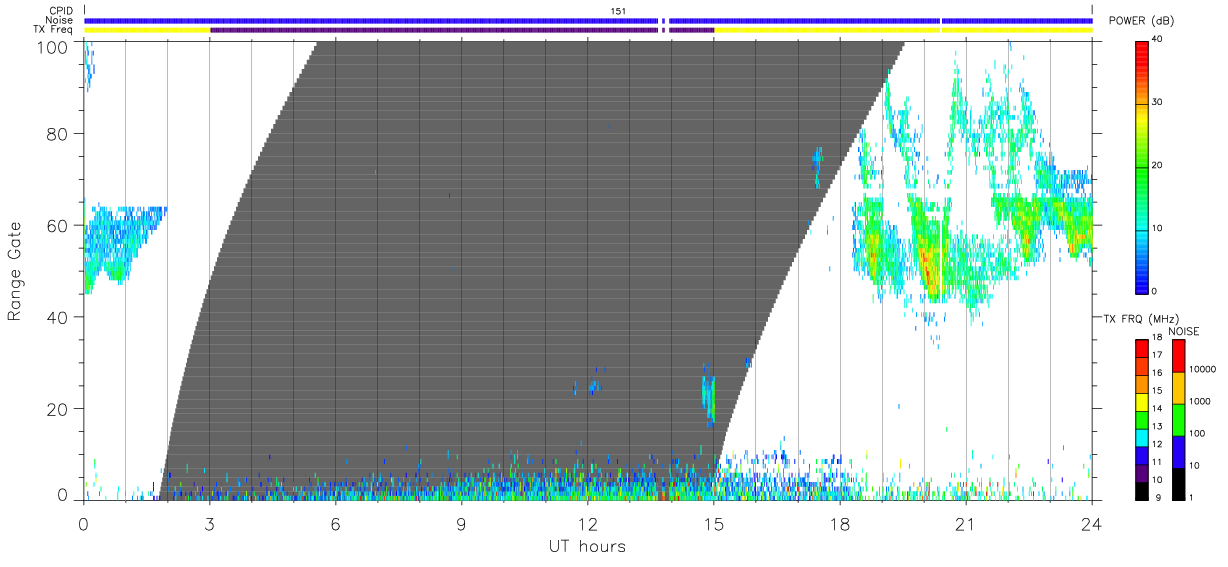Viewport: 1228px width, 567px height.
Task: Click the 10000 label on noise legend
Action: (1203, 369)
